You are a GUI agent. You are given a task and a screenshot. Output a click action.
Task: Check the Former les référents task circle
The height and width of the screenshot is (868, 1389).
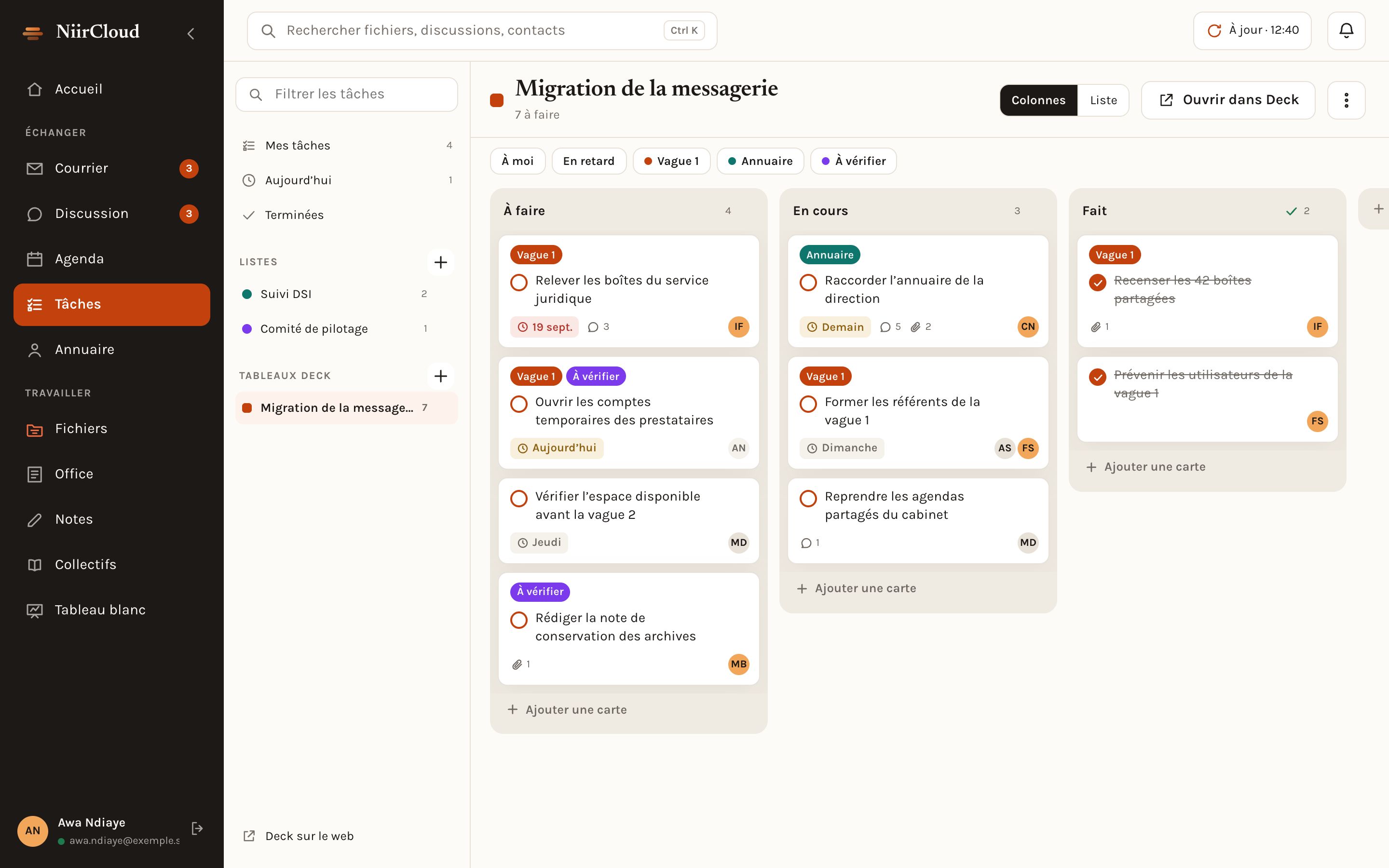(x=808, y=404)
